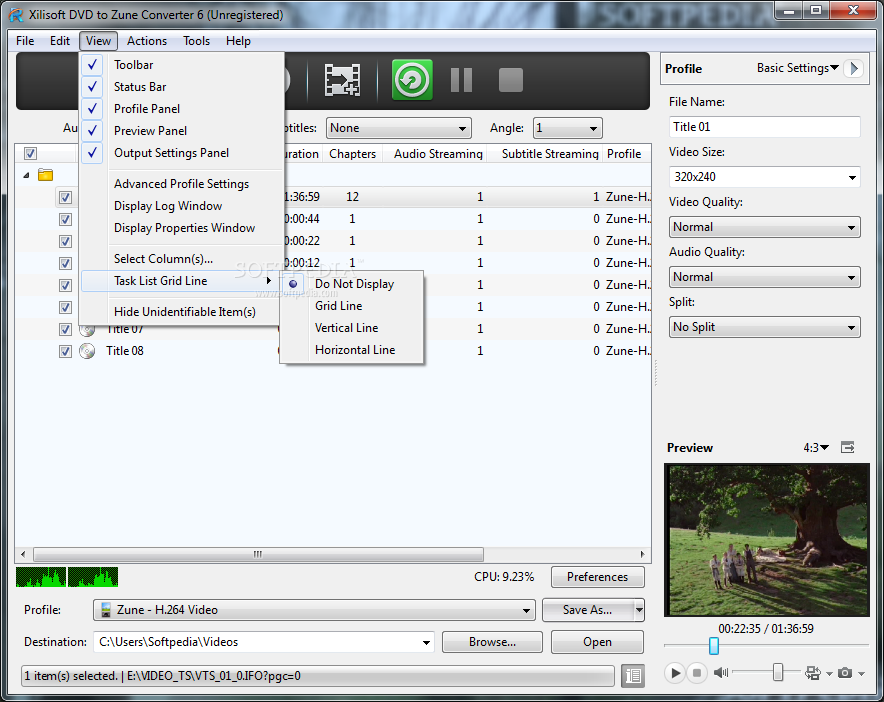Toggle Status Bar in View menu
884x702 pixels.
[140, 87]
